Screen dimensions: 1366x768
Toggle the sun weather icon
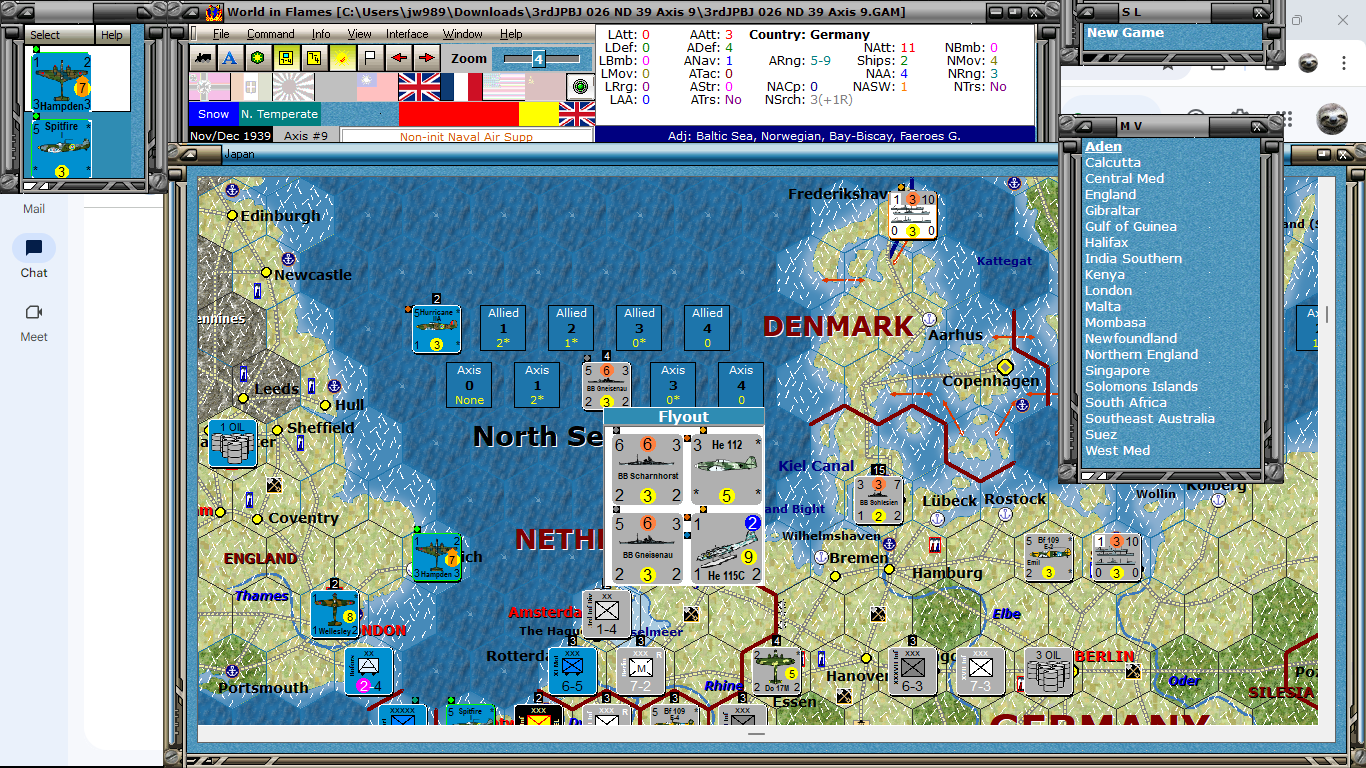[x=341, y=58]
